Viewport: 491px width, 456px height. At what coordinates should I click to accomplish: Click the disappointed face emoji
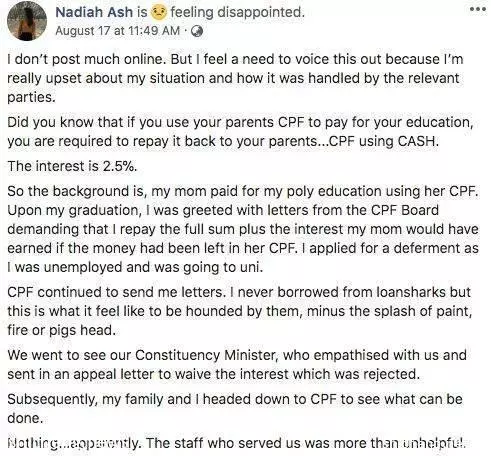(x=159, y=12)
